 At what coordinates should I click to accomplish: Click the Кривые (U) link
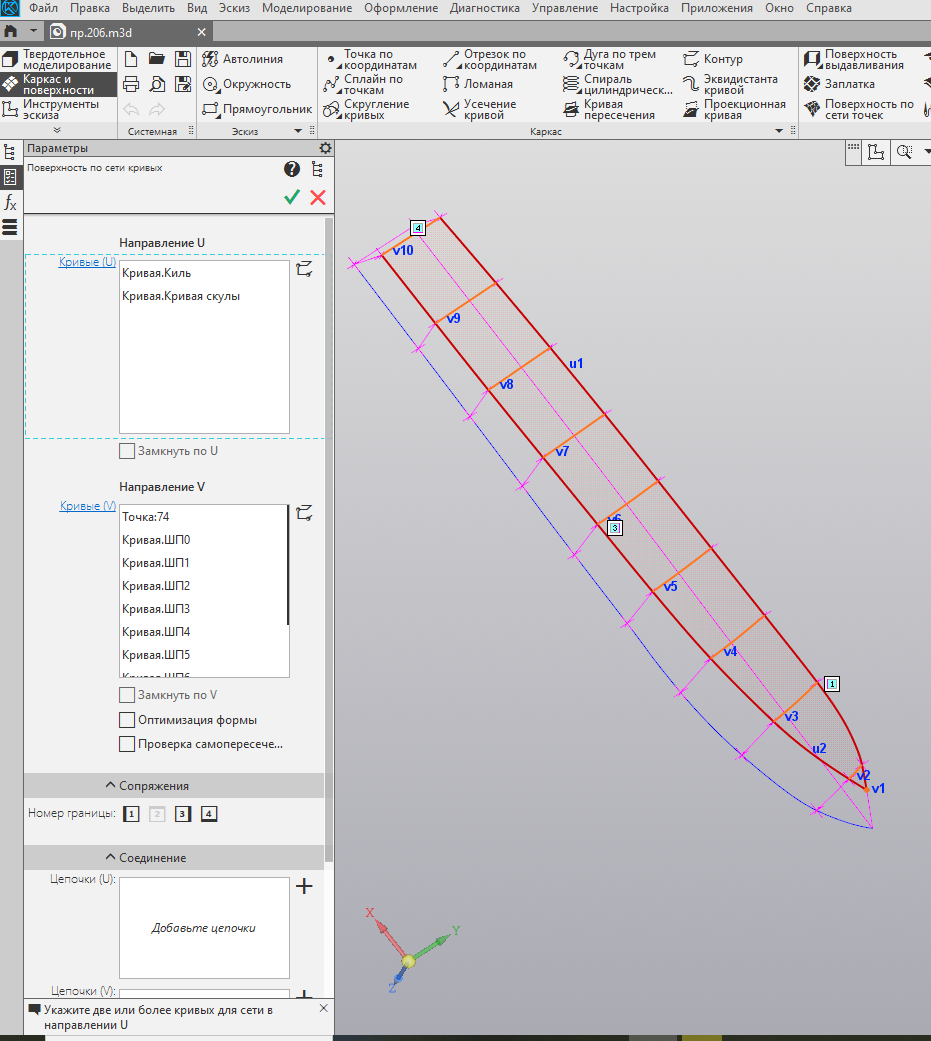87,262
